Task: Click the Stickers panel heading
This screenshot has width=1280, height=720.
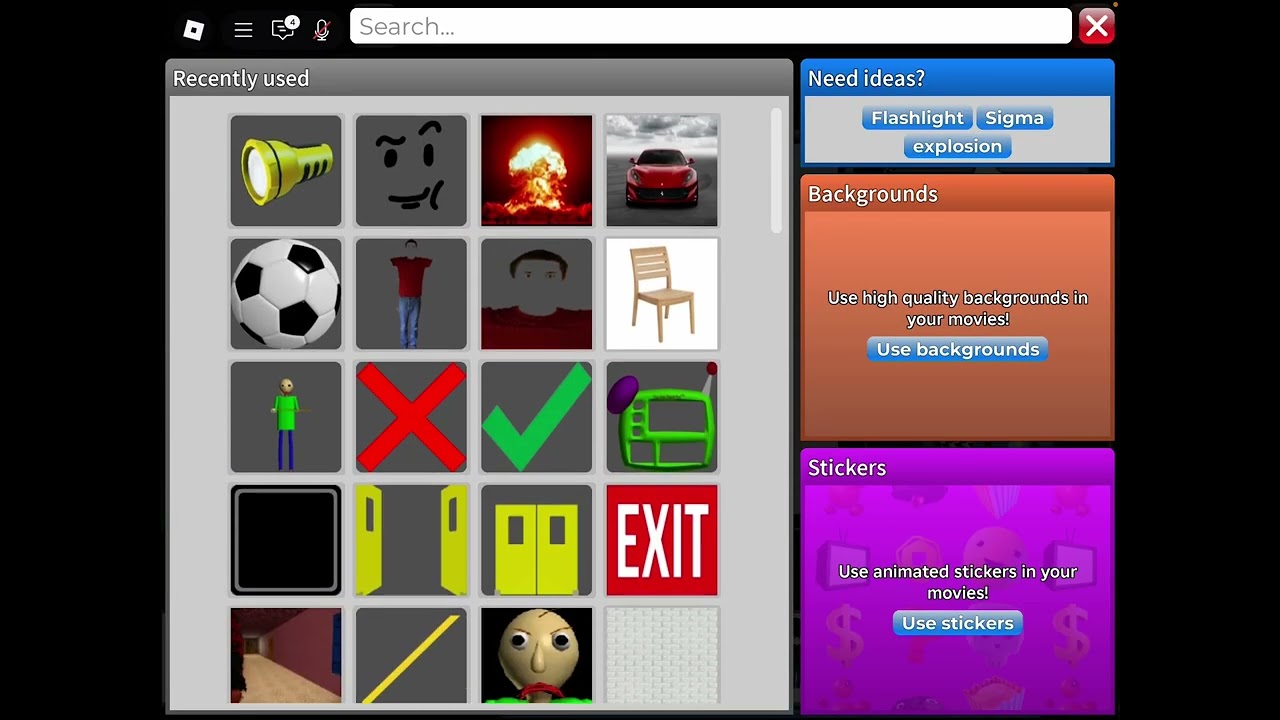Action: coord(847,467)
